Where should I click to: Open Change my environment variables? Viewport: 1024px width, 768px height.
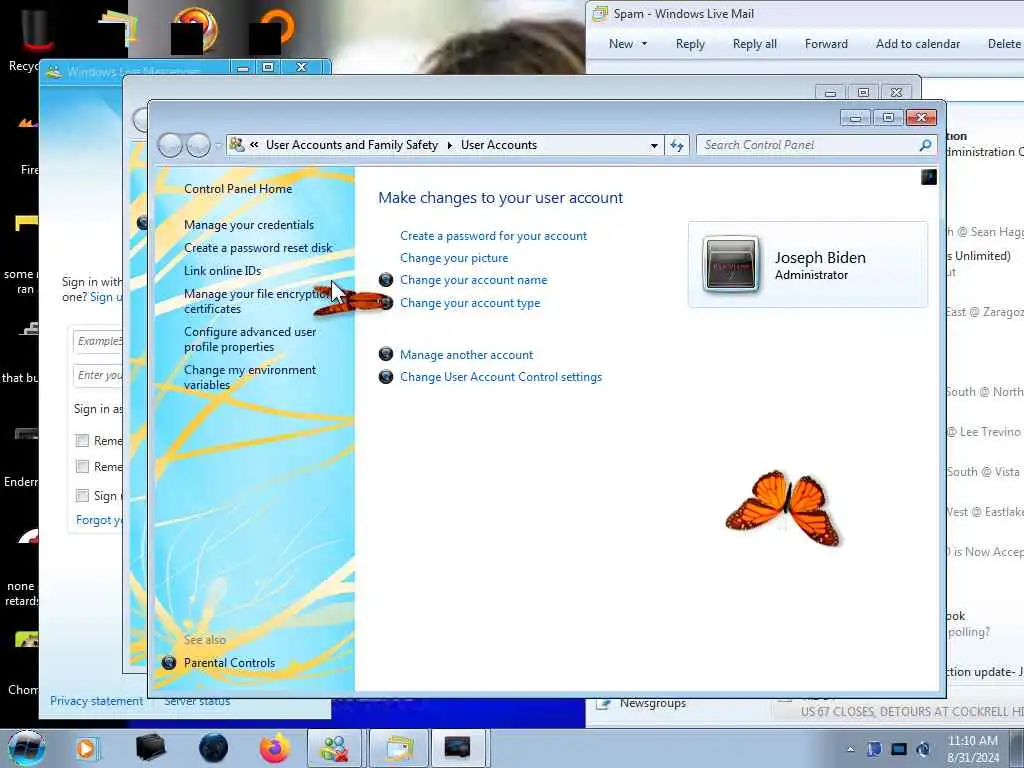click(249, 377)
